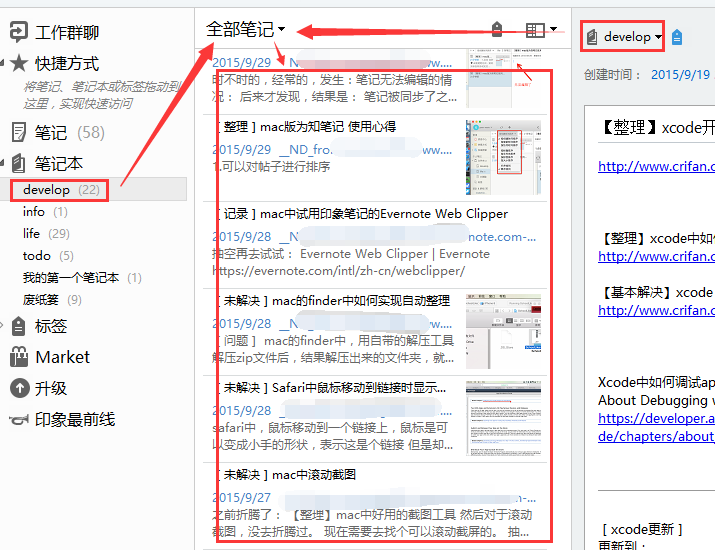Click the first crifan link under 【整理】xcode开 title
The image size is (715, 550).
coord(656,166)
